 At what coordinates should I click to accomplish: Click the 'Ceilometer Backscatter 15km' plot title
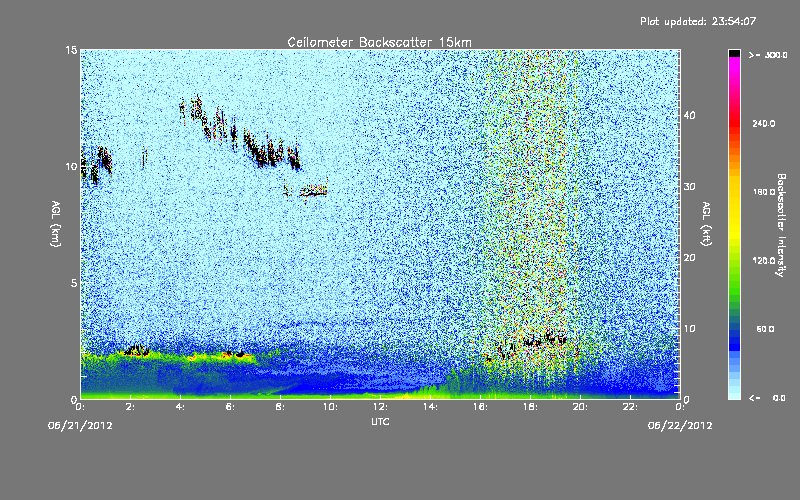click(379, 42)
